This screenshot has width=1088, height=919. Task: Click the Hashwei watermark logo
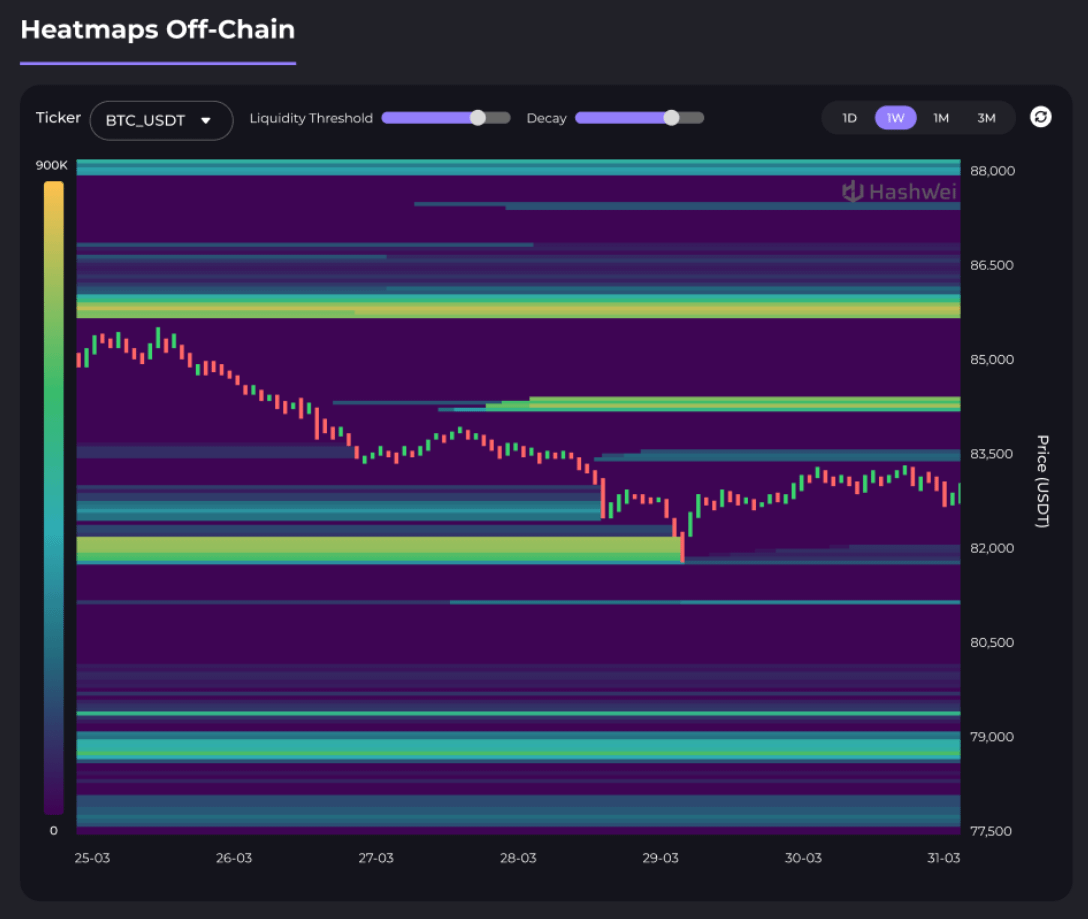tap(898, 191)
